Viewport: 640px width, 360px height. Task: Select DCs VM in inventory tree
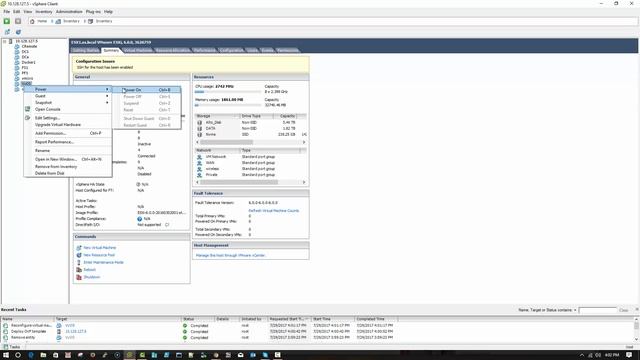(25, 52)
